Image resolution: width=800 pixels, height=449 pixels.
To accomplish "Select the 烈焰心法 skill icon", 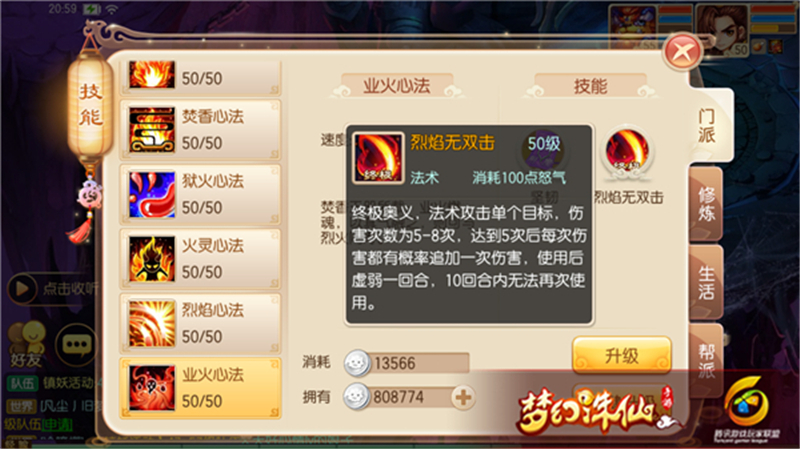I will tap(152, 323).
